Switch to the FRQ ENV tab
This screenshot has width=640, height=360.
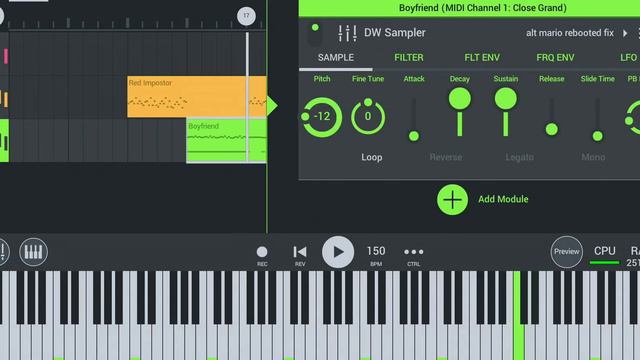pyautogui.click(x=555, y=58)
